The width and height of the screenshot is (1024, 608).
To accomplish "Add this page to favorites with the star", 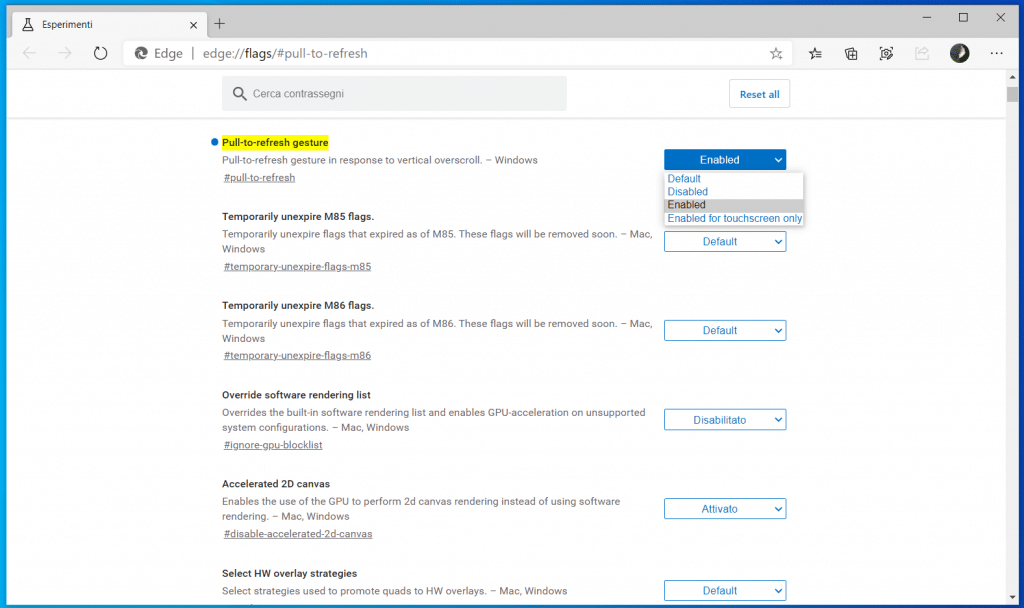I will [776, 53].
